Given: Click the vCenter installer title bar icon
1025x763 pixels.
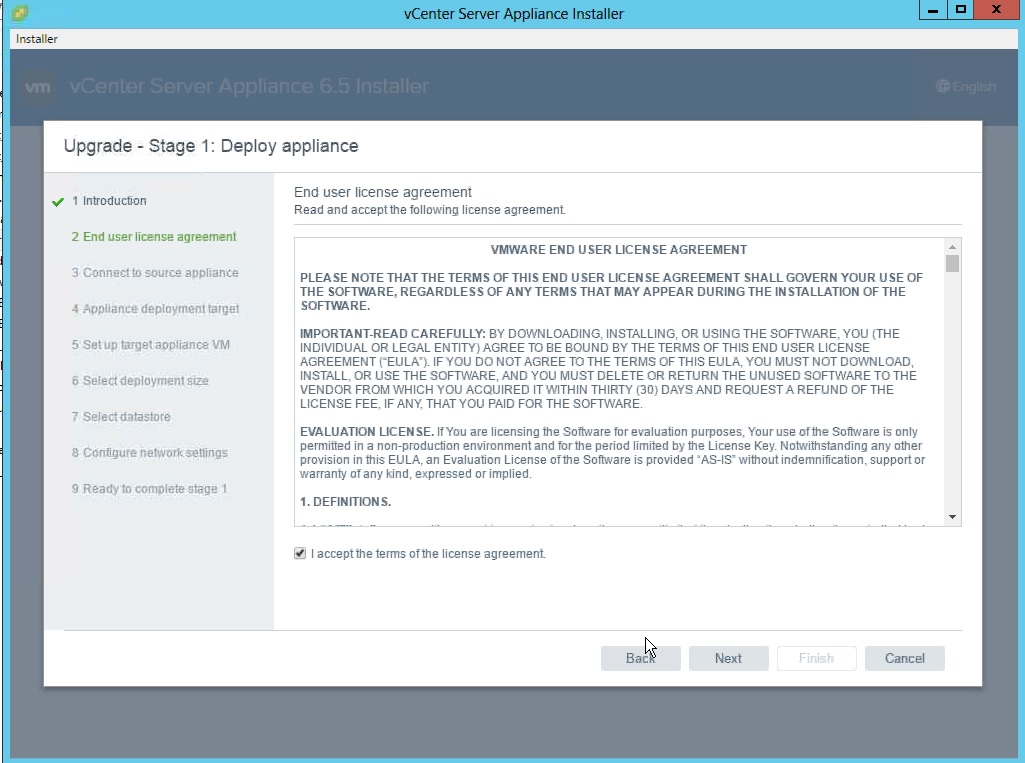Looking at the screenshot, I should coord(20,13).
